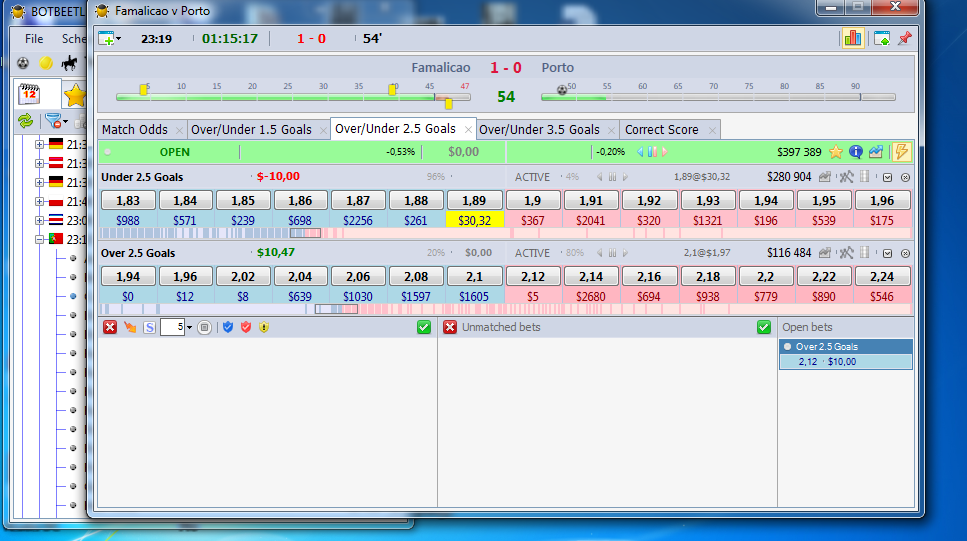Open the Under 2.5 Goals ladder grid icon
967x541 pixels.
tap(865, 176)
